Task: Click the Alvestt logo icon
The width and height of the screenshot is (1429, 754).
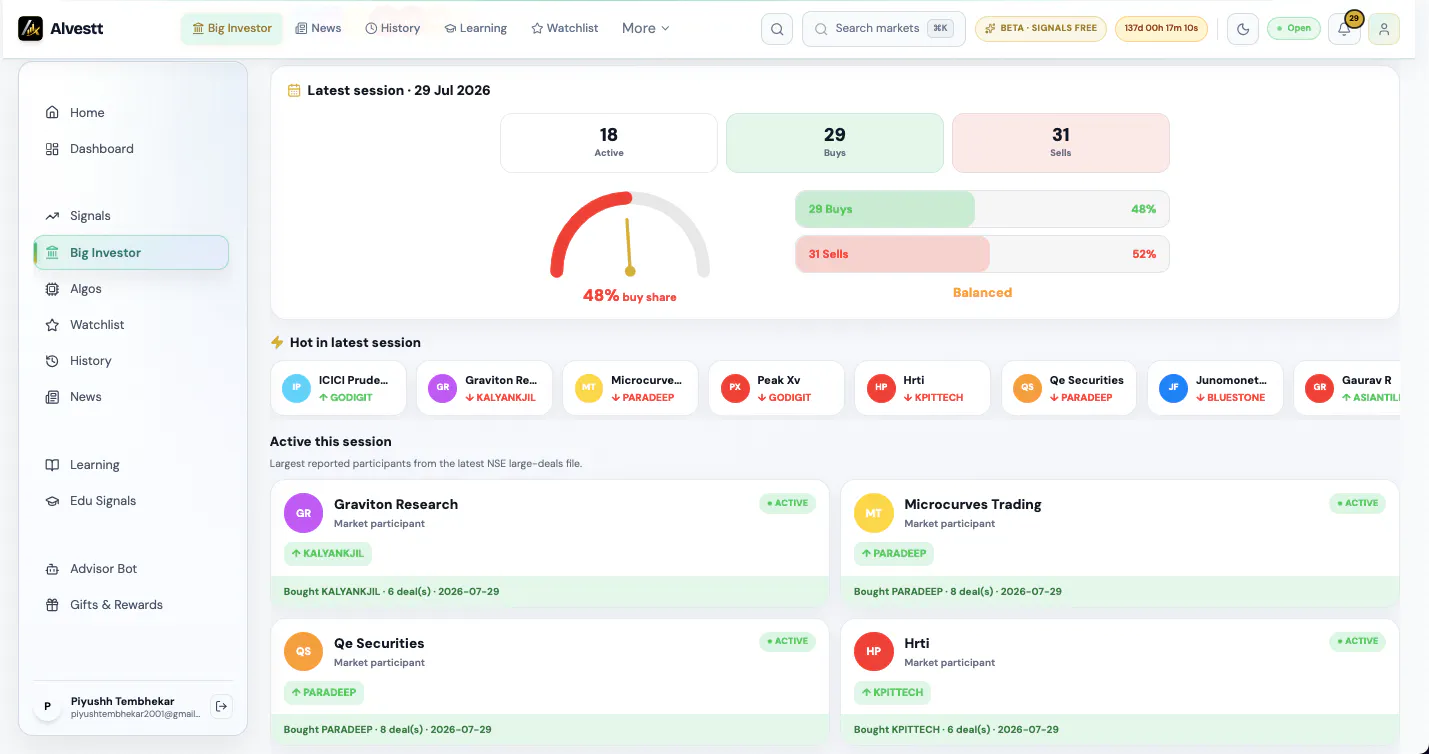Action: pyautogui.click(x=30, y=28)
